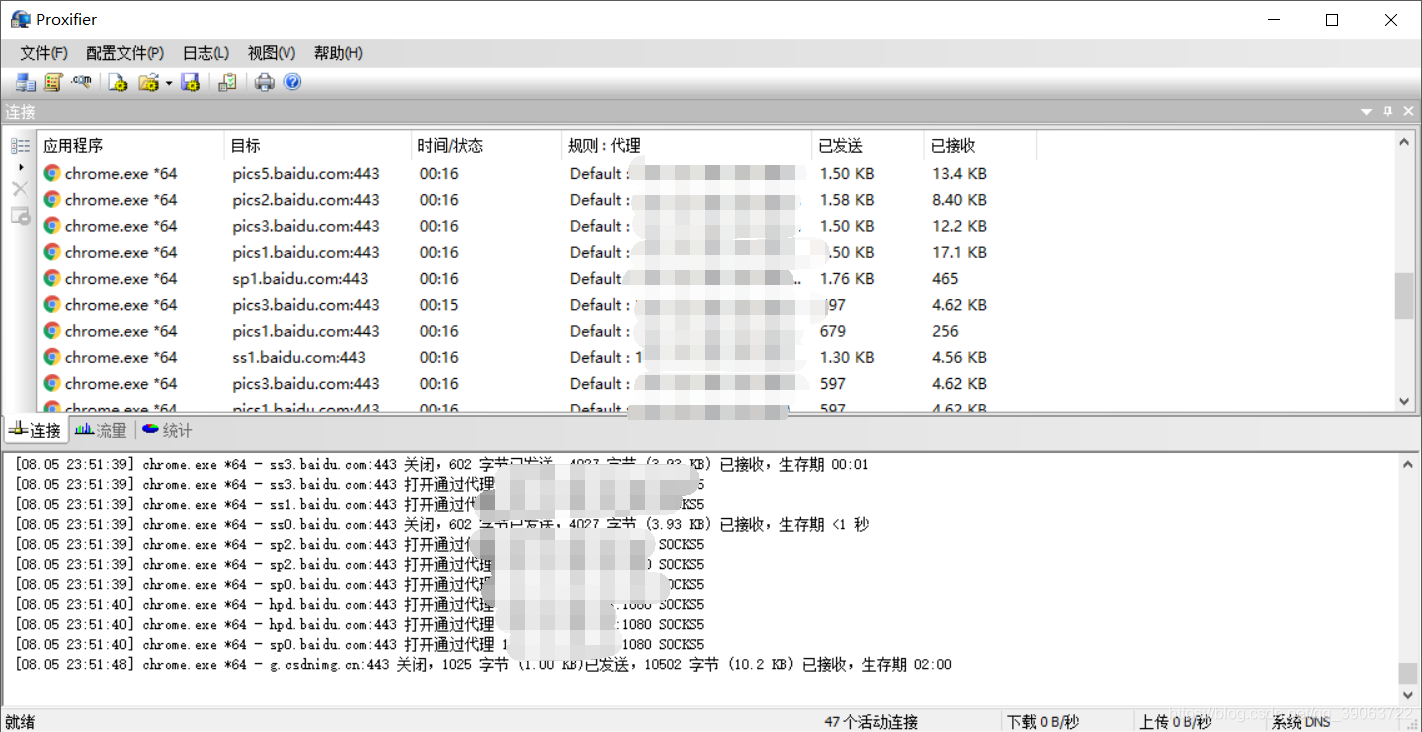The width and height of the screenshot is (1422, 732).
Task: Click the 00:15 time cell
Action: tap(439, 304)
